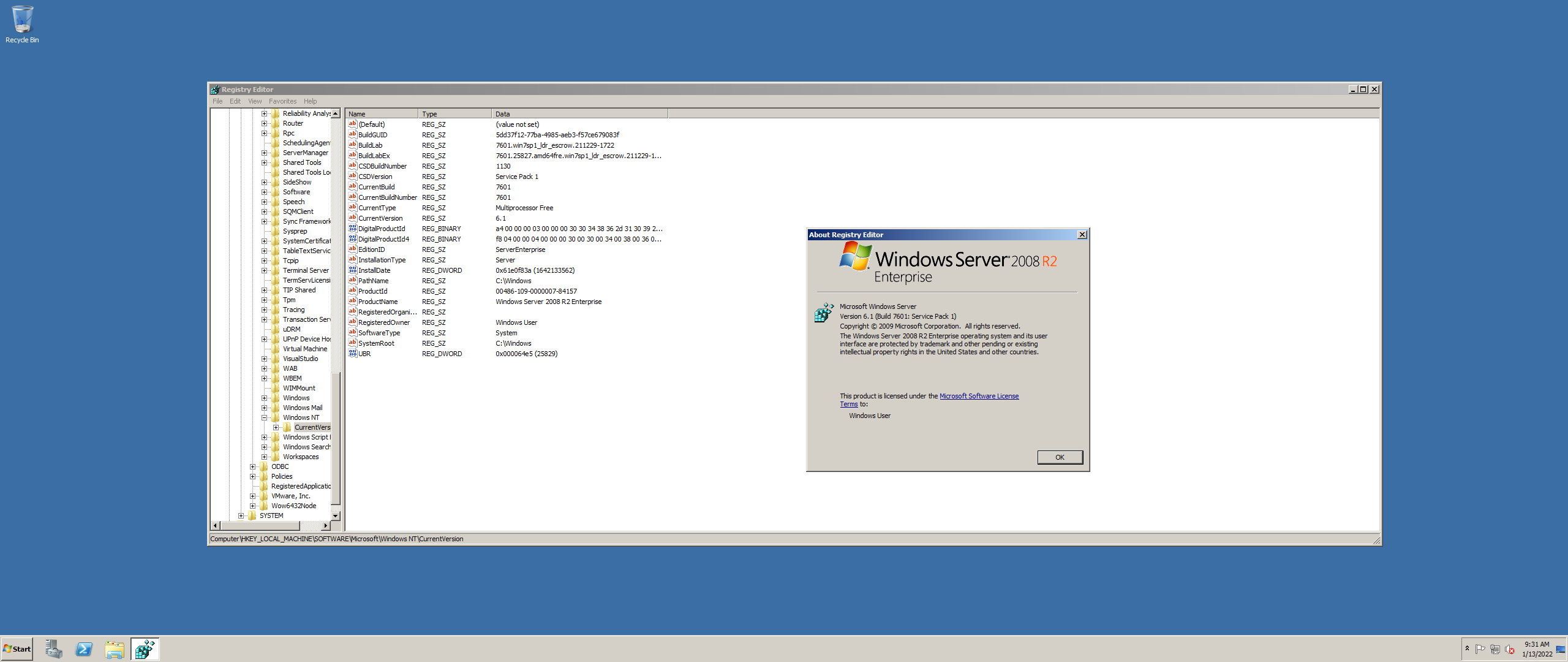1568x662 pixels.
Task: Select the Tracing tree key
Action: 293,310
